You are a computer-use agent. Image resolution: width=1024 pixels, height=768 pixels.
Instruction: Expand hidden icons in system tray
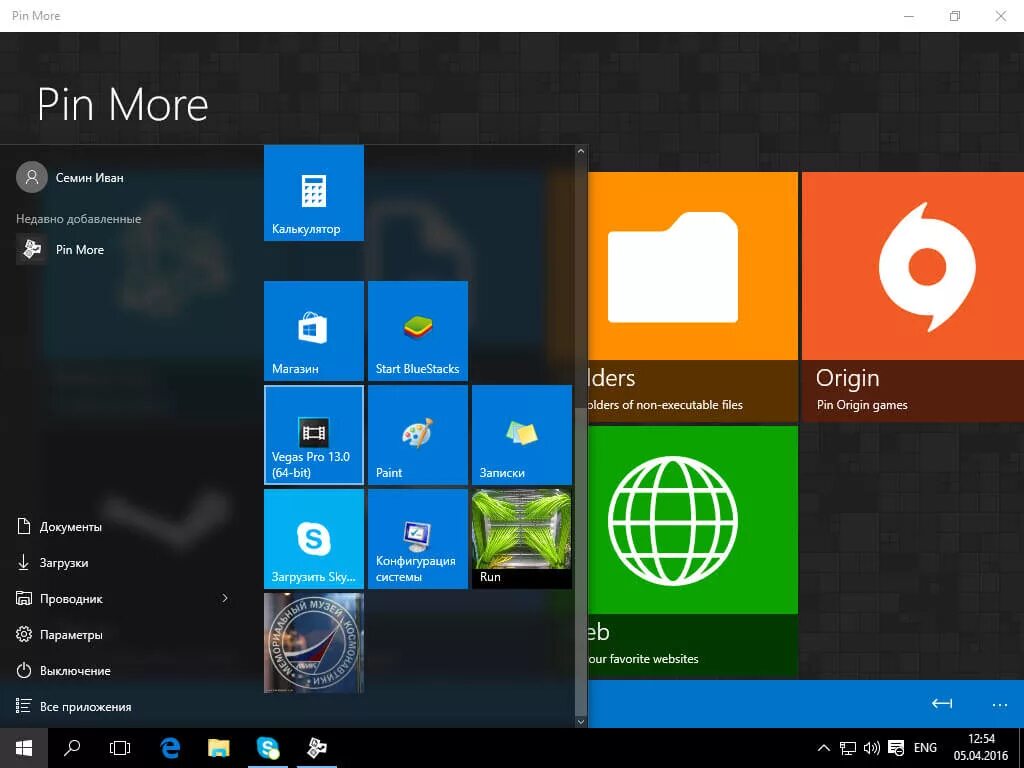pos(822,747)
